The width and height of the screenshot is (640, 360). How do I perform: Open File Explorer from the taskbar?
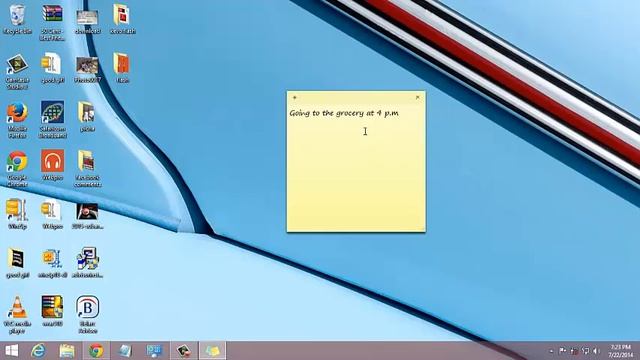click(x=67, y=351)
